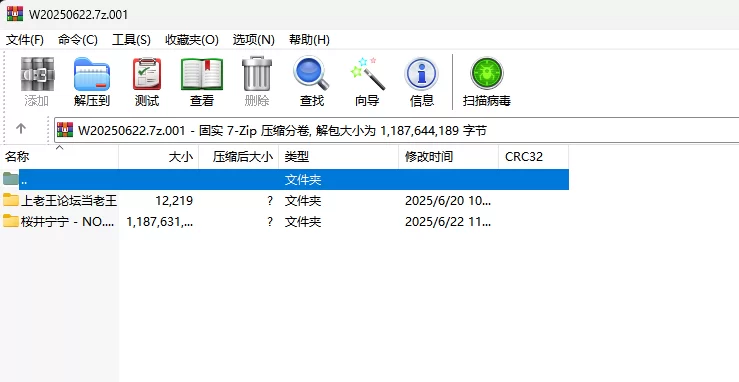Show archive Info (信息) icon

tap(421, 74)
